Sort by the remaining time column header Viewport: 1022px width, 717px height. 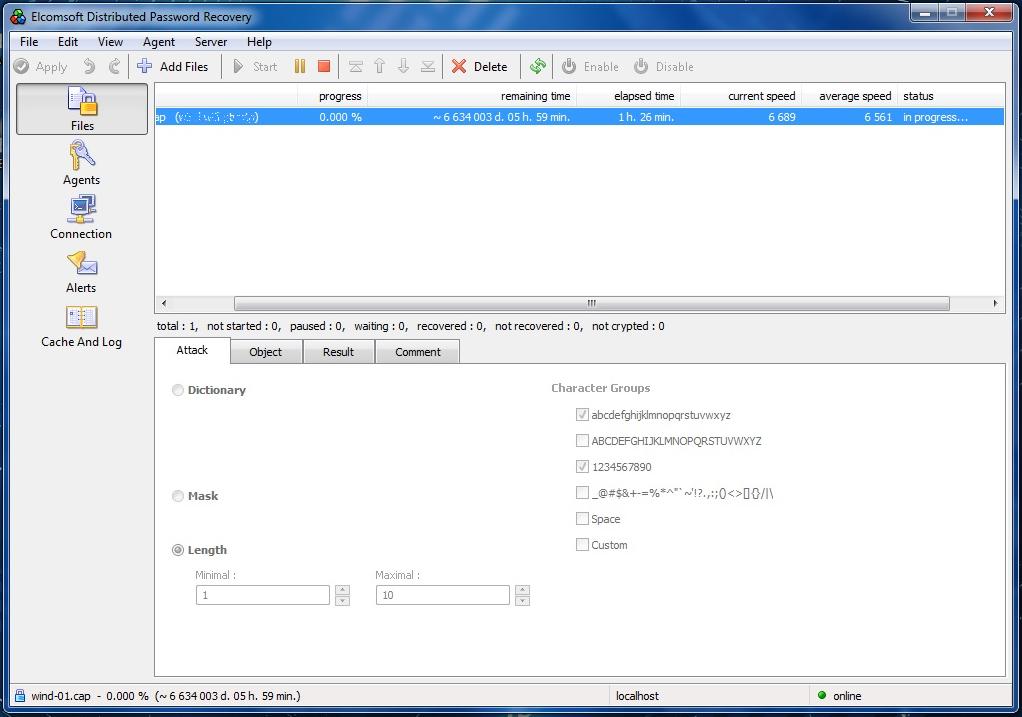[x=473, y=96]
